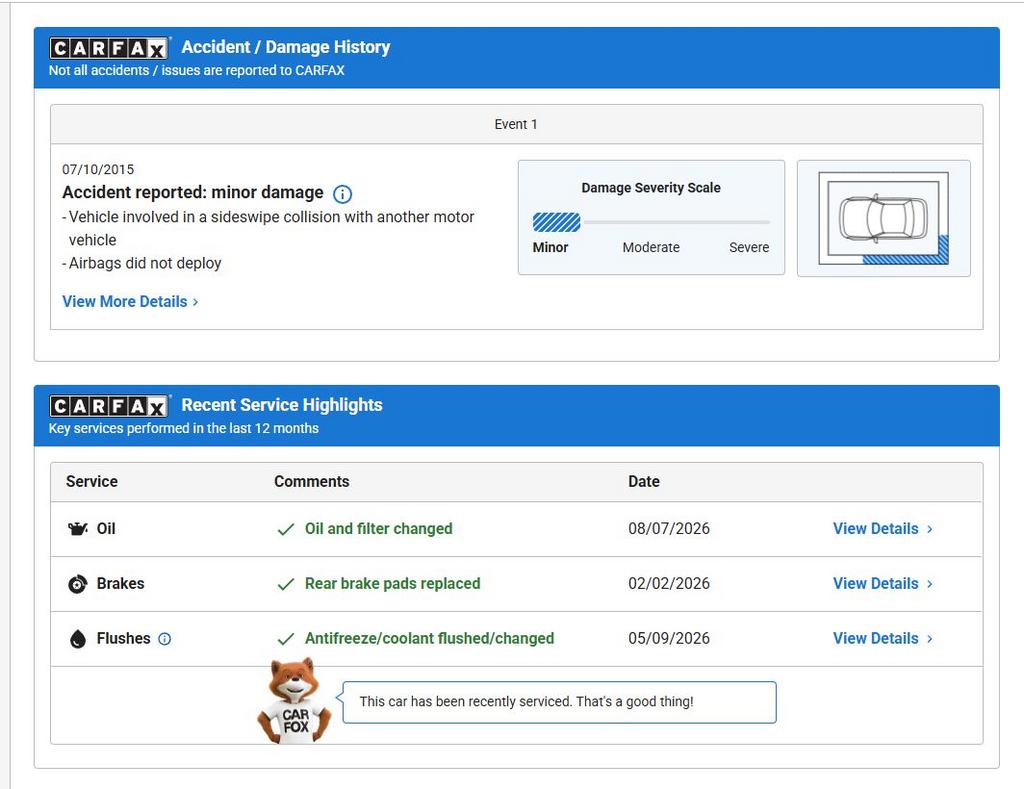Click the CARFAX logo beside Accident / Damage History

coord(109,48)
